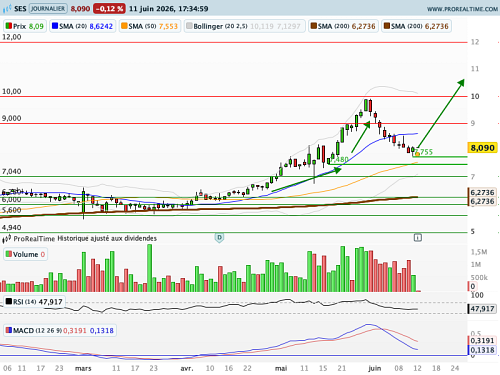500x375 pixels.
Task: Open the Bollinger (20 2,5) indicator settings
Action: click(244, 26)
